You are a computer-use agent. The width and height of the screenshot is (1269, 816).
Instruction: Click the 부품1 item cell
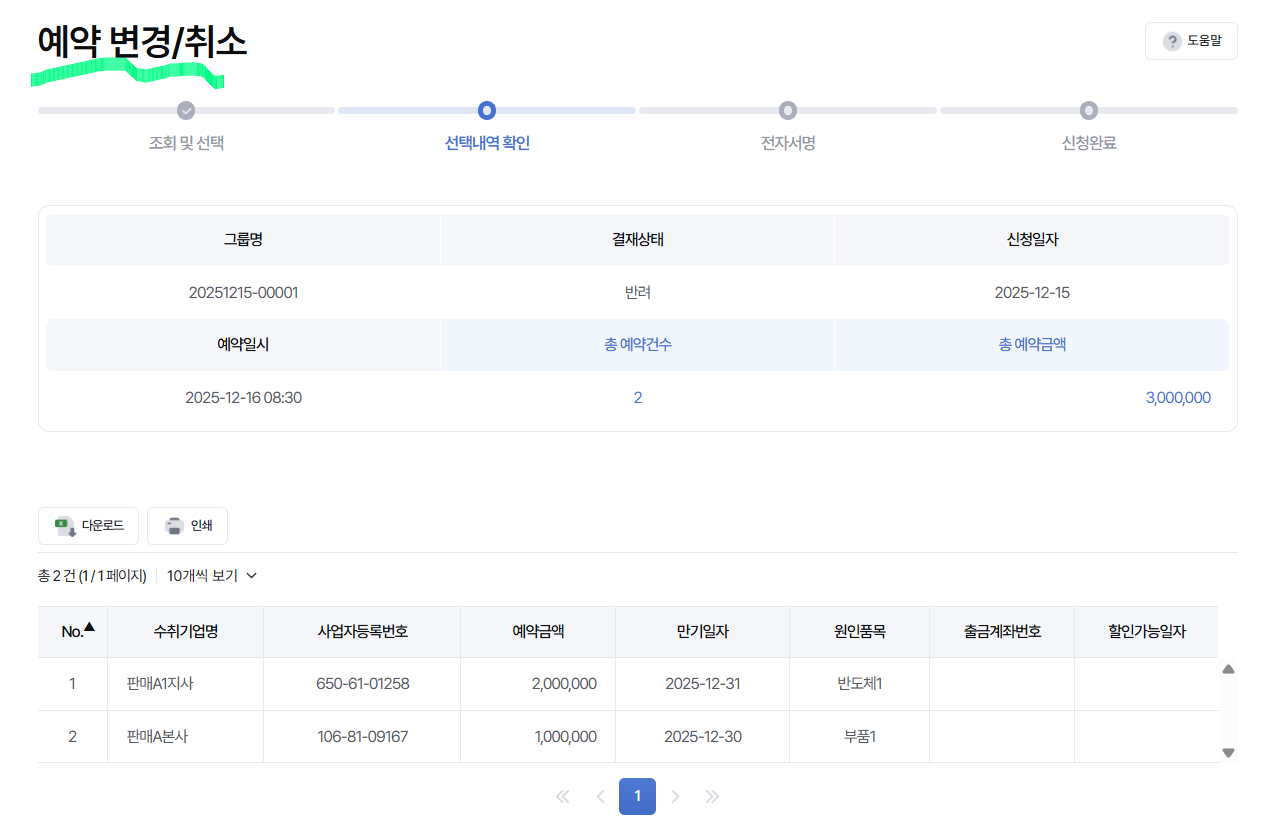pyautogui.click(x=860, y=737)
